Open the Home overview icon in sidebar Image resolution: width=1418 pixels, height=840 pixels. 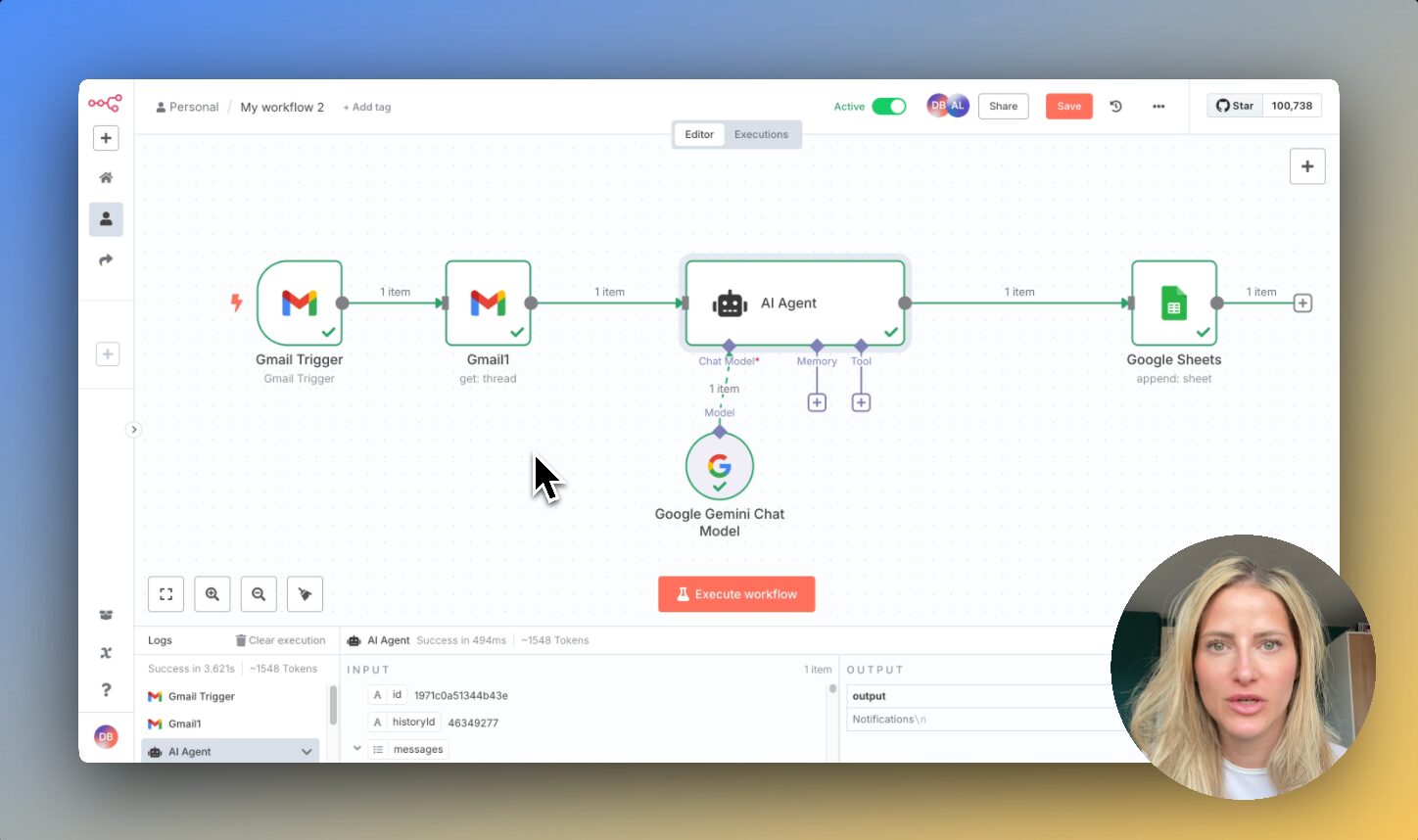tap(106, 177)
